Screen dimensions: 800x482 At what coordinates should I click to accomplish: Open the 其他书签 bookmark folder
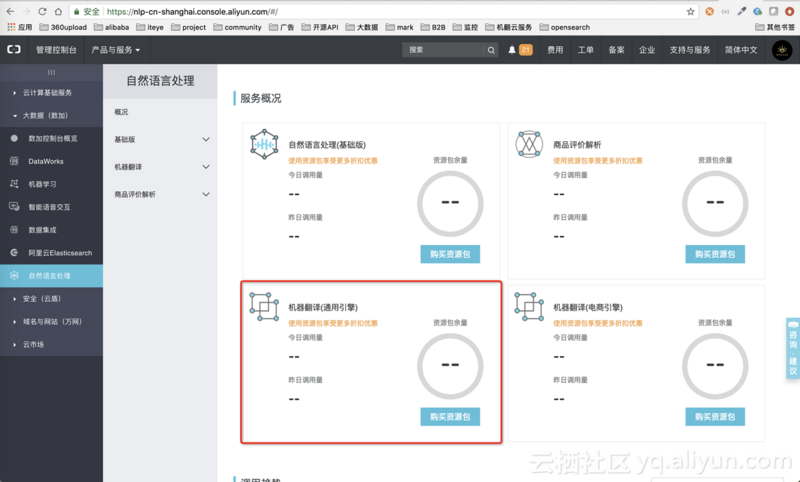click(774, 27)
